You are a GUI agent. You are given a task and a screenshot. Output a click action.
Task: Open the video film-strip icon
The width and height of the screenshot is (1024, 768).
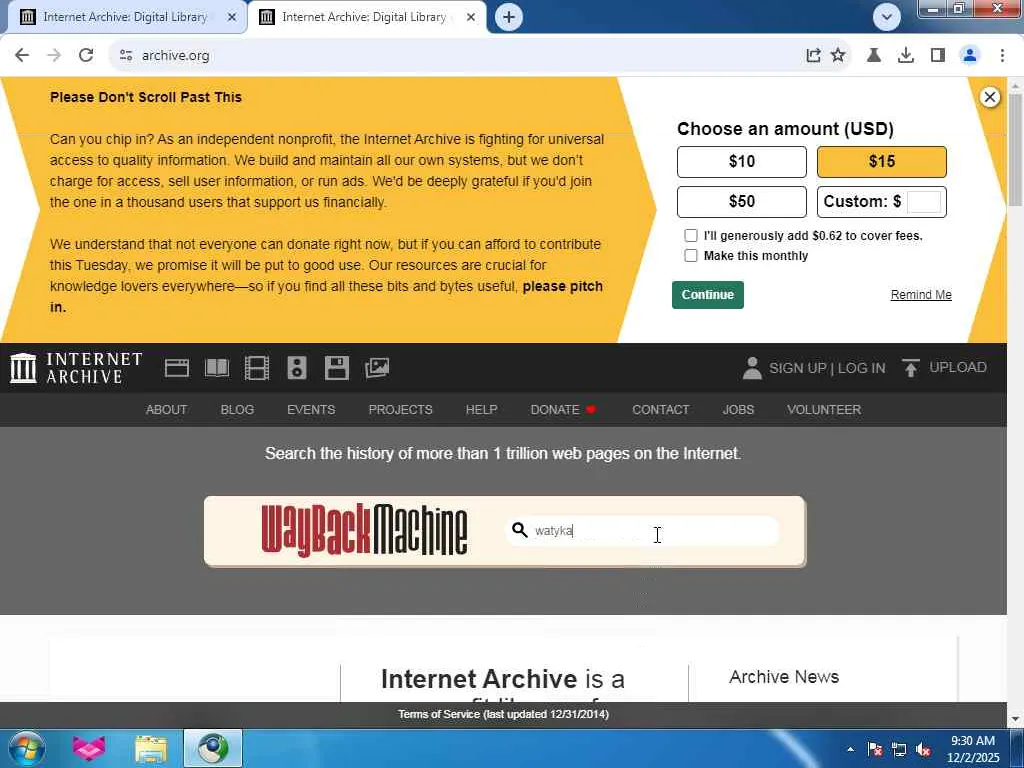(257, 368)
